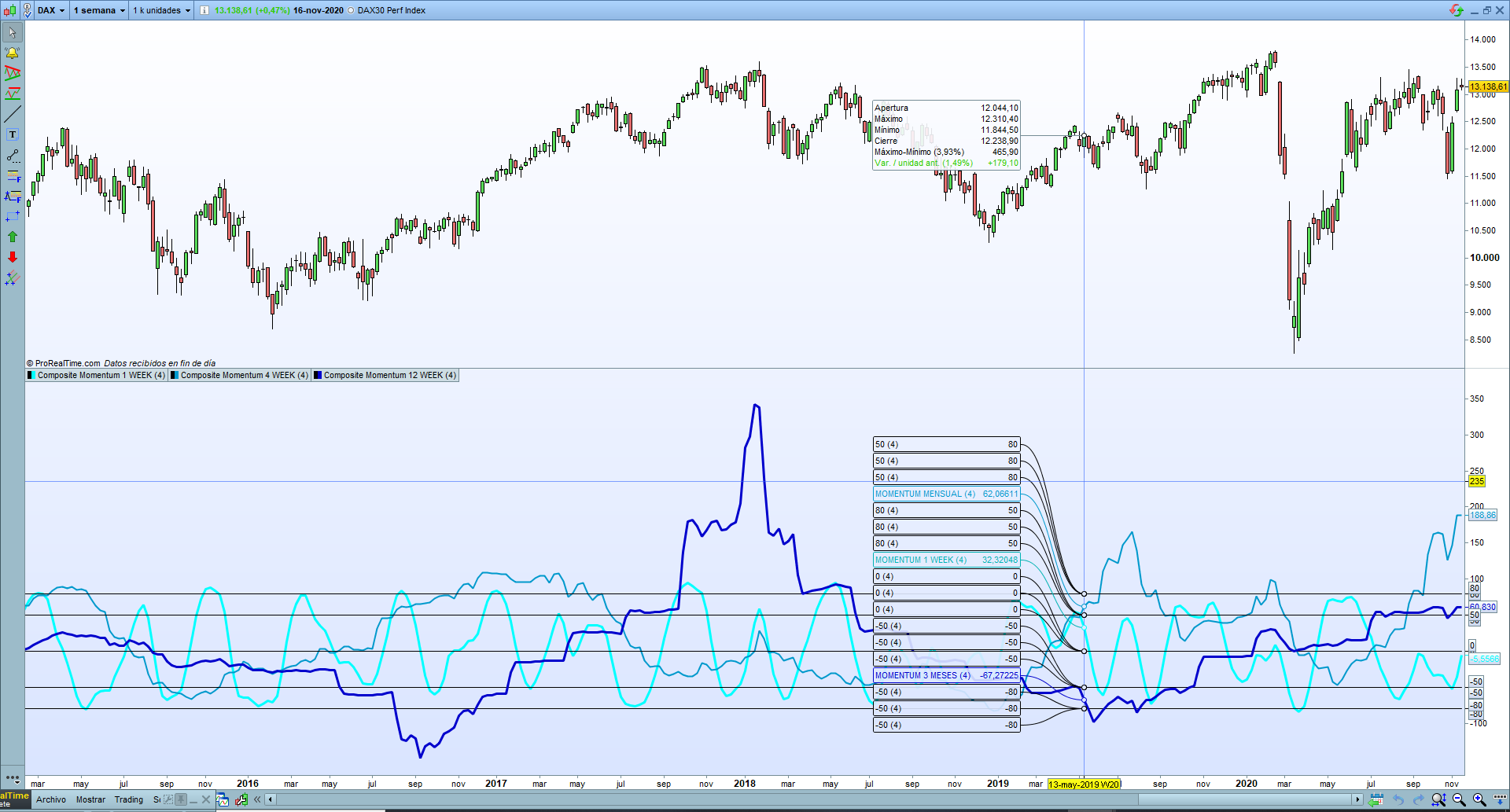Select the arrow pointer tool
The image size is (1510, 812).
tap(13, 33)
